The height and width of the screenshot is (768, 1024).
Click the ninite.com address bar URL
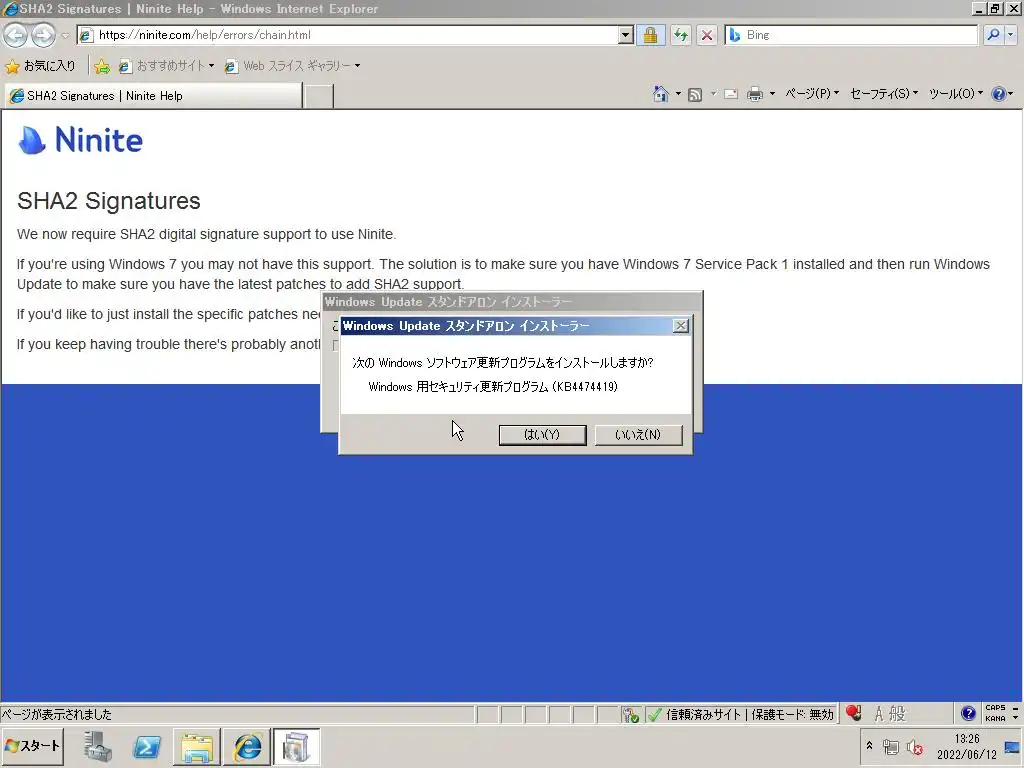[x=204, y=35]
